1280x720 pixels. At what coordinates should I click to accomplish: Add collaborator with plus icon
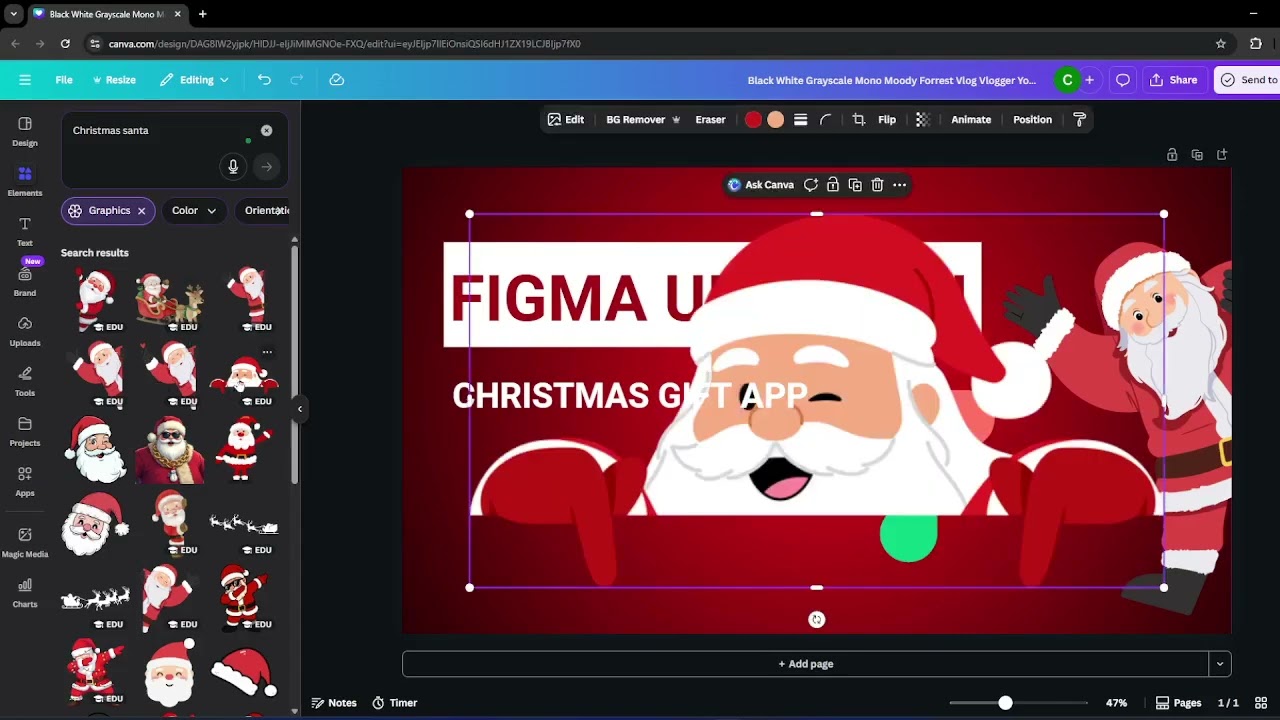(1089, 80)
